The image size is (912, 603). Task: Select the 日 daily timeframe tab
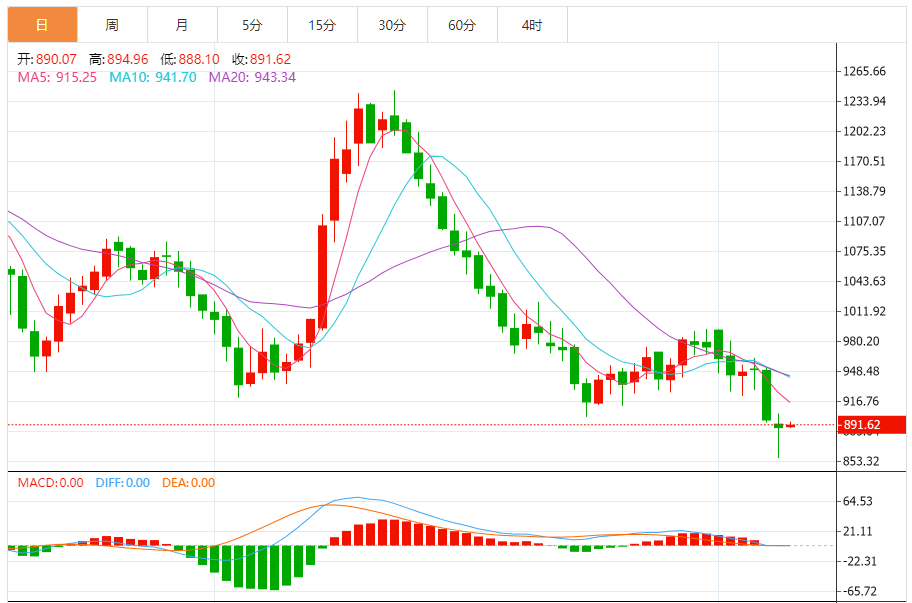(x=42, y=25)
